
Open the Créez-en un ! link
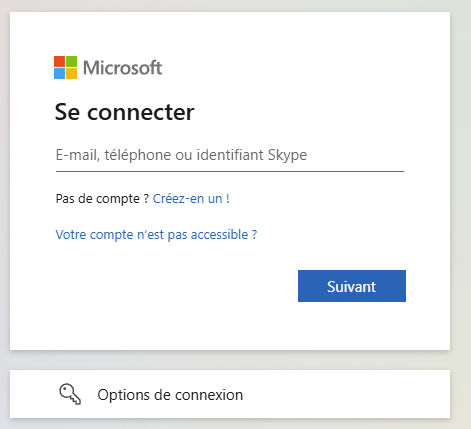click(191, 199)
